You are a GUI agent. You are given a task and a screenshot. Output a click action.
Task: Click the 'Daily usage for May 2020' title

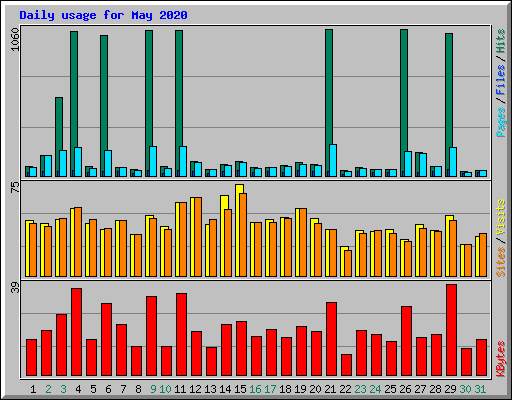click(x=103, y=15)
